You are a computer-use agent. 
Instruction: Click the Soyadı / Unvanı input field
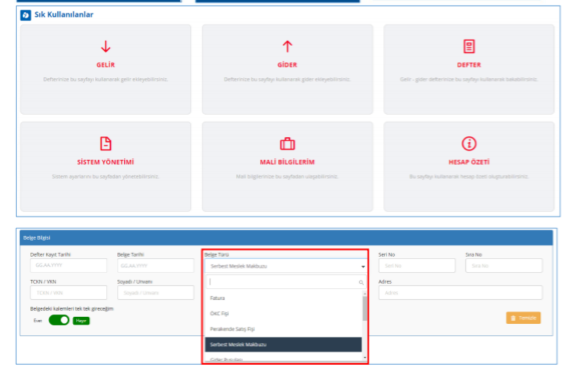pos(155,293)
